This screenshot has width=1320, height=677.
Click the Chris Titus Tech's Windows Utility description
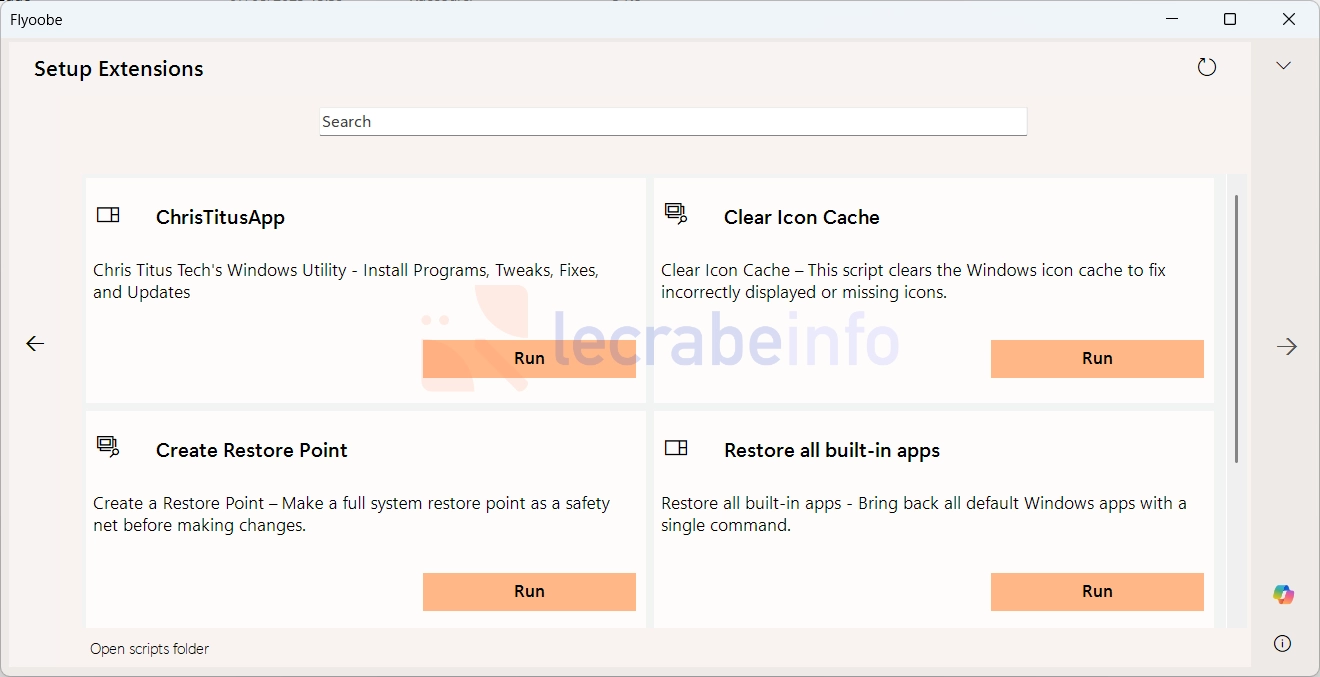[346, 281]
